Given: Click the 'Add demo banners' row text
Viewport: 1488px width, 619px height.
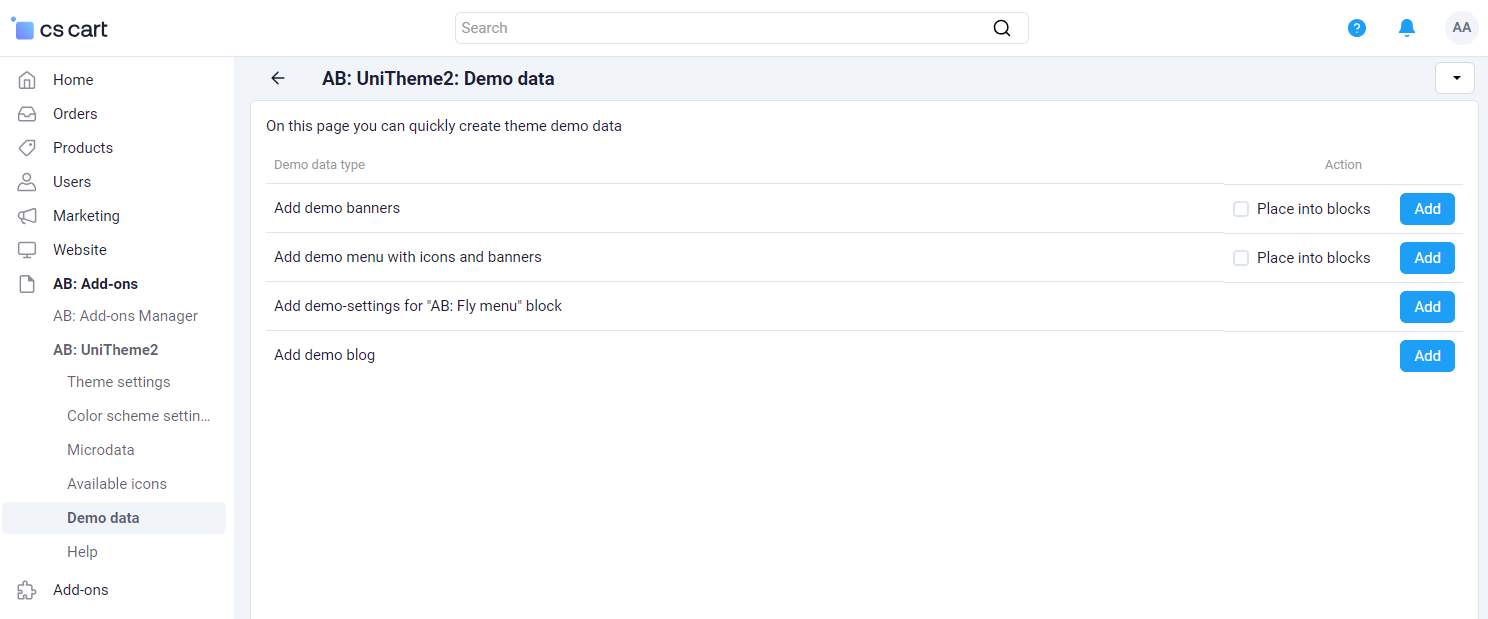Looking at the screenshot, I should [337, 208].
